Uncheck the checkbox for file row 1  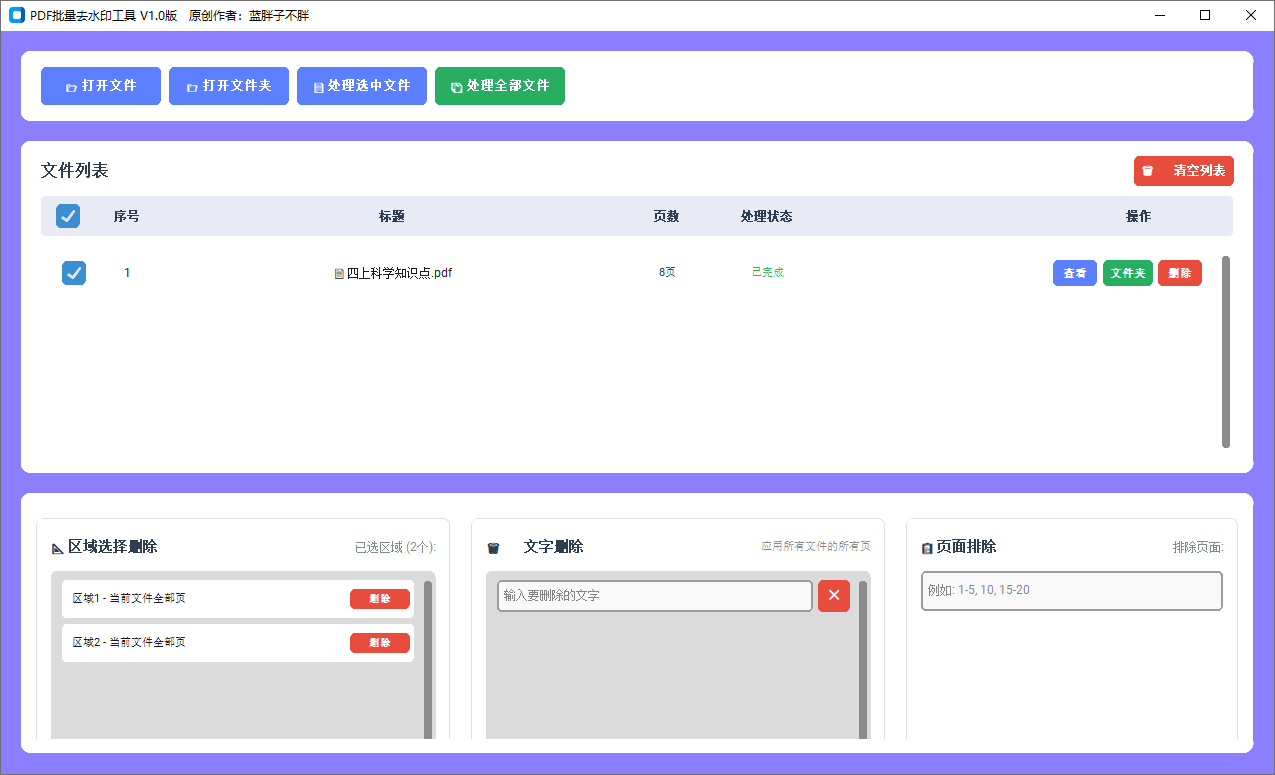point(74,273)
